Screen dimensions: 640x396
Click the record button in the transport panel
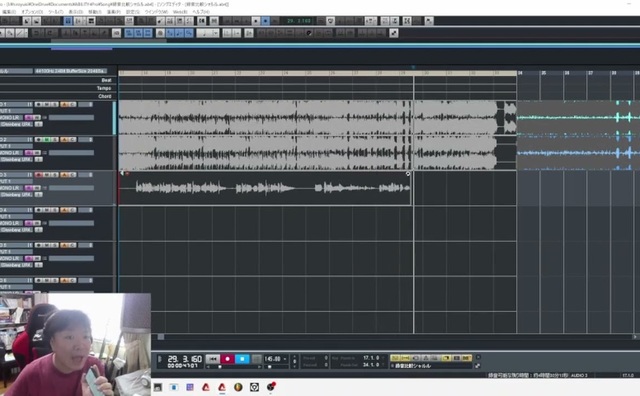227,359
